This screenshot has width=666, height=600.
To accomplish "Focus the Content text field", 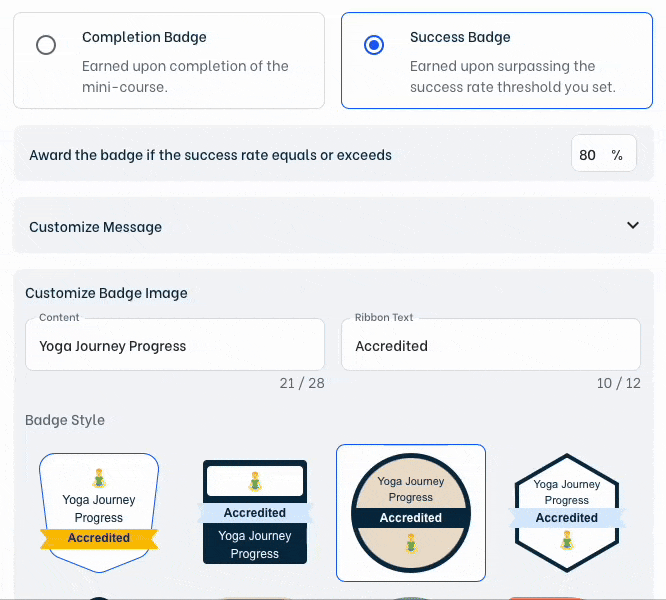I will pyautogui.click(x=175, y=346).
